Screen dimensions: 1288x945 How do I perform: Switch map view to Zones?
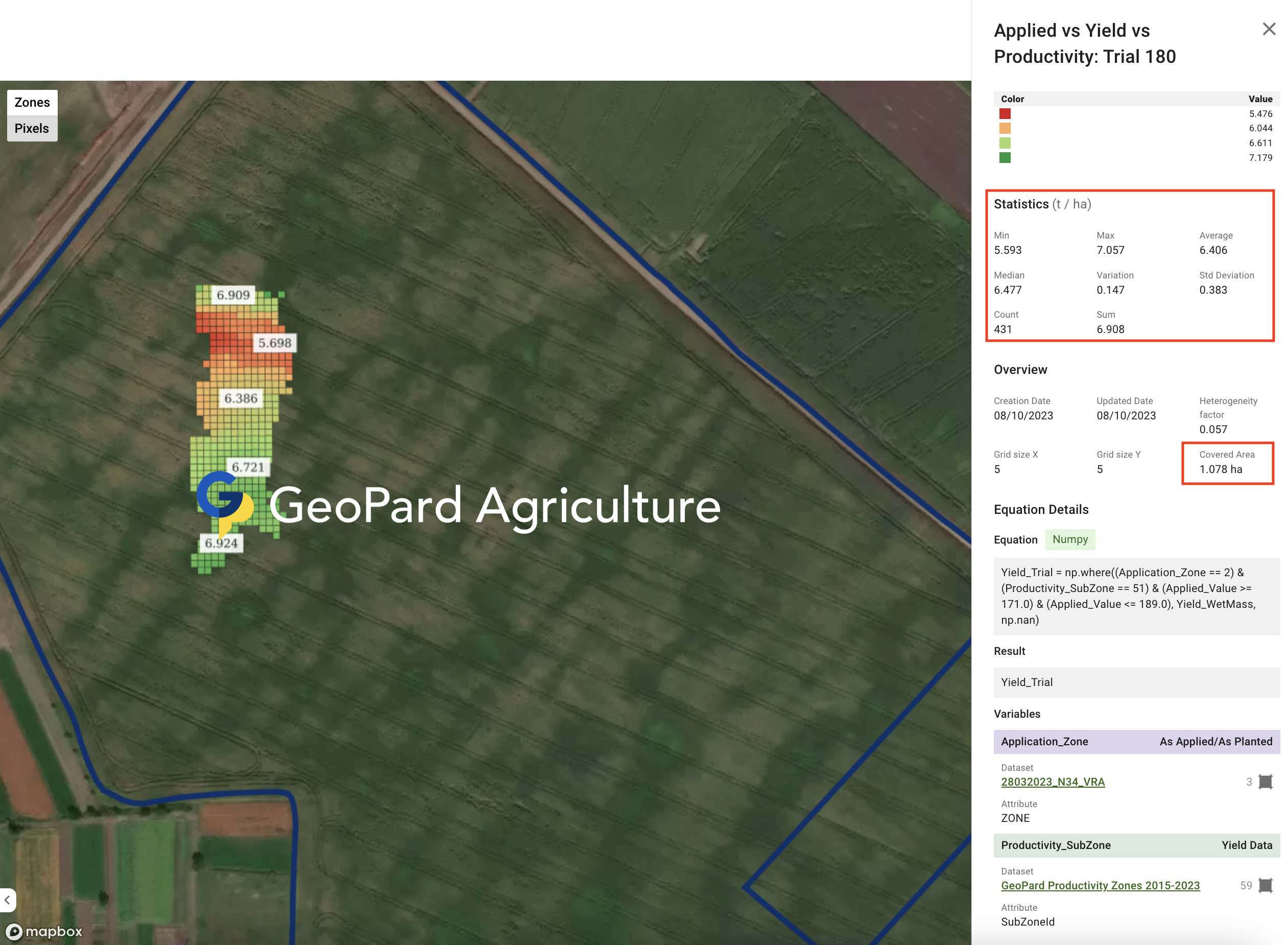(32, 102)
